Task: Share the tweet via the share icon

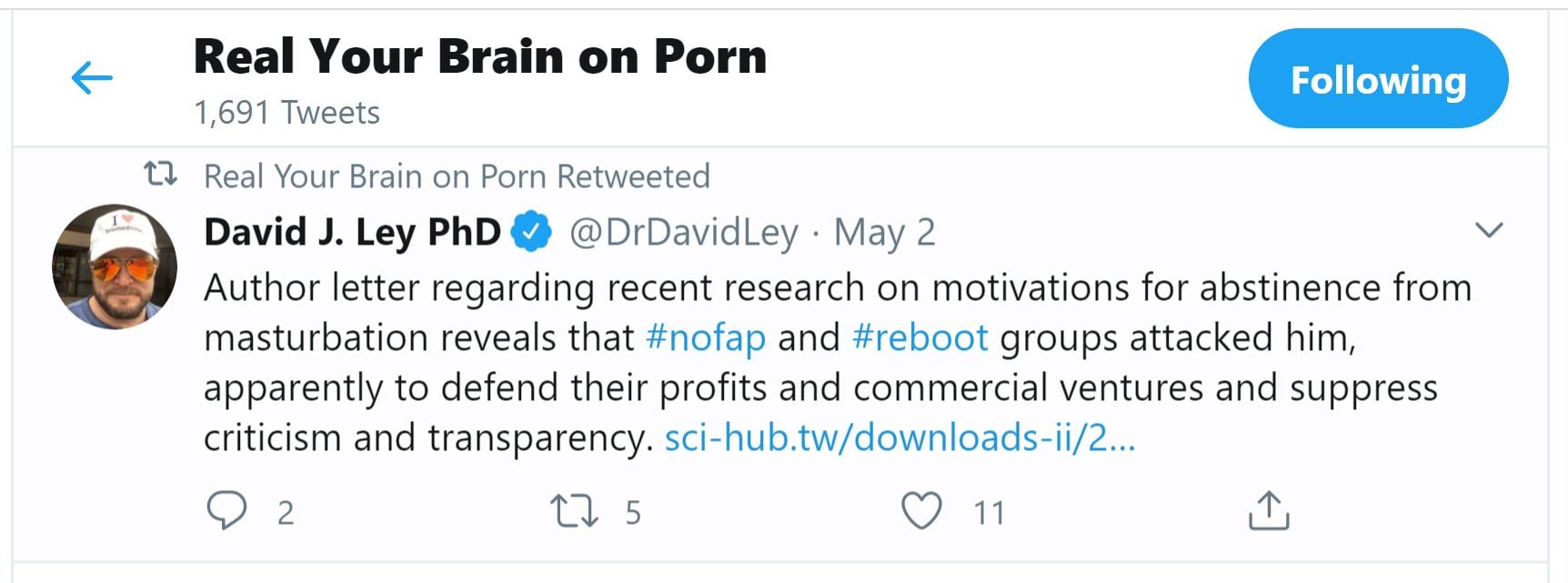Action: click(x=1269, y=510)
